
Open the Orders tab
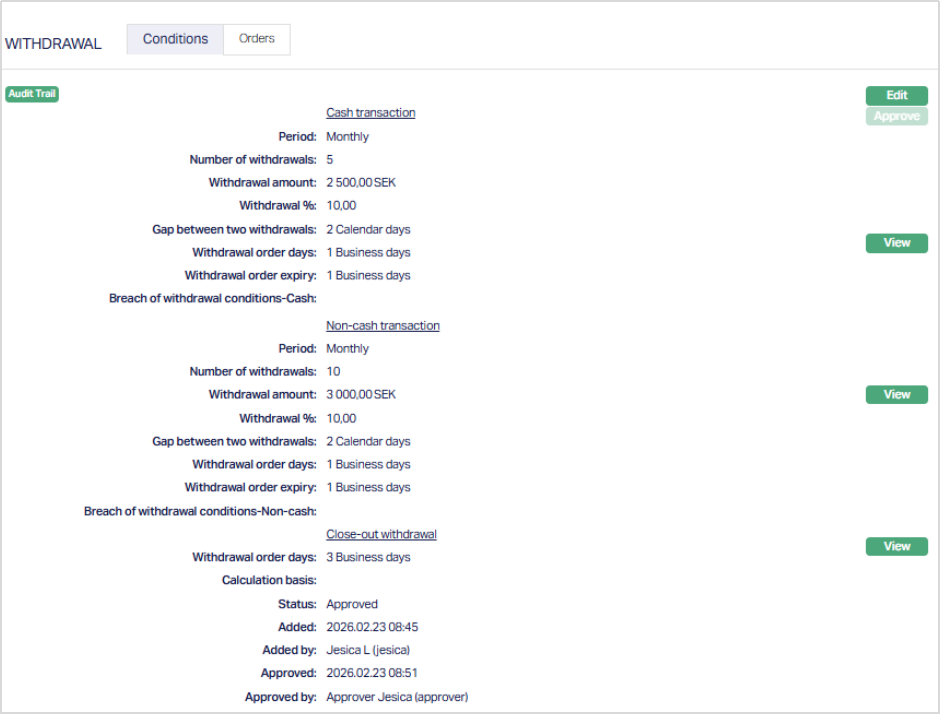257,39
